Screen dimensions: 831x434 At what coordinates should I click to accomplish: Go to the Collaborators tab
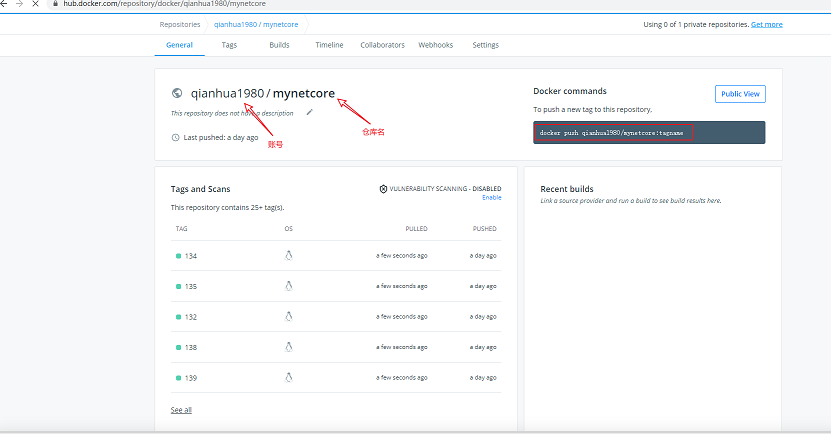coord(382,45)
